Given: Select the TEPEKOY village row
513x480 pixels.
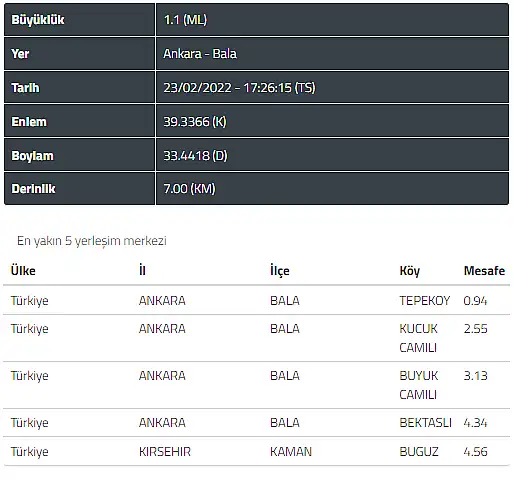Looking at the screenshot, I should tap(256, 301).
